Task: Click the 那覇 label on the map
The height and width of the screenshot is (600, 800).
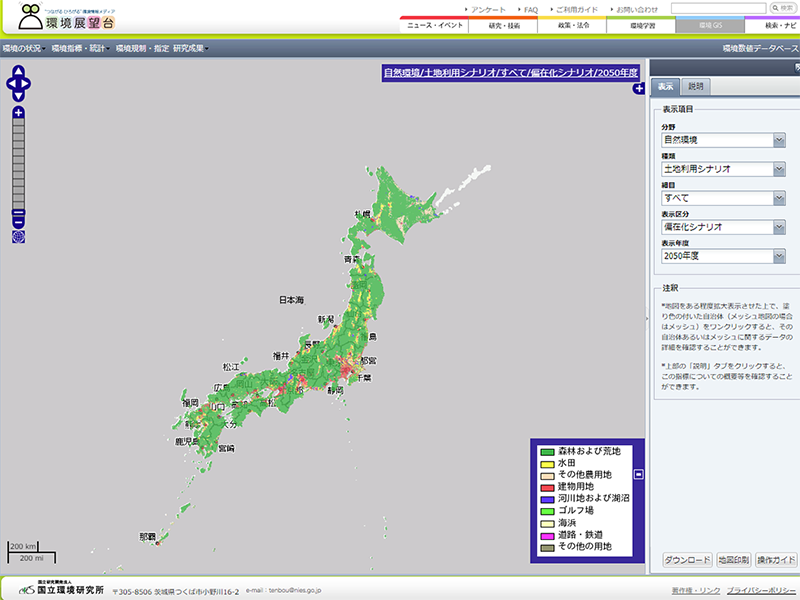Action: (147, 537)
